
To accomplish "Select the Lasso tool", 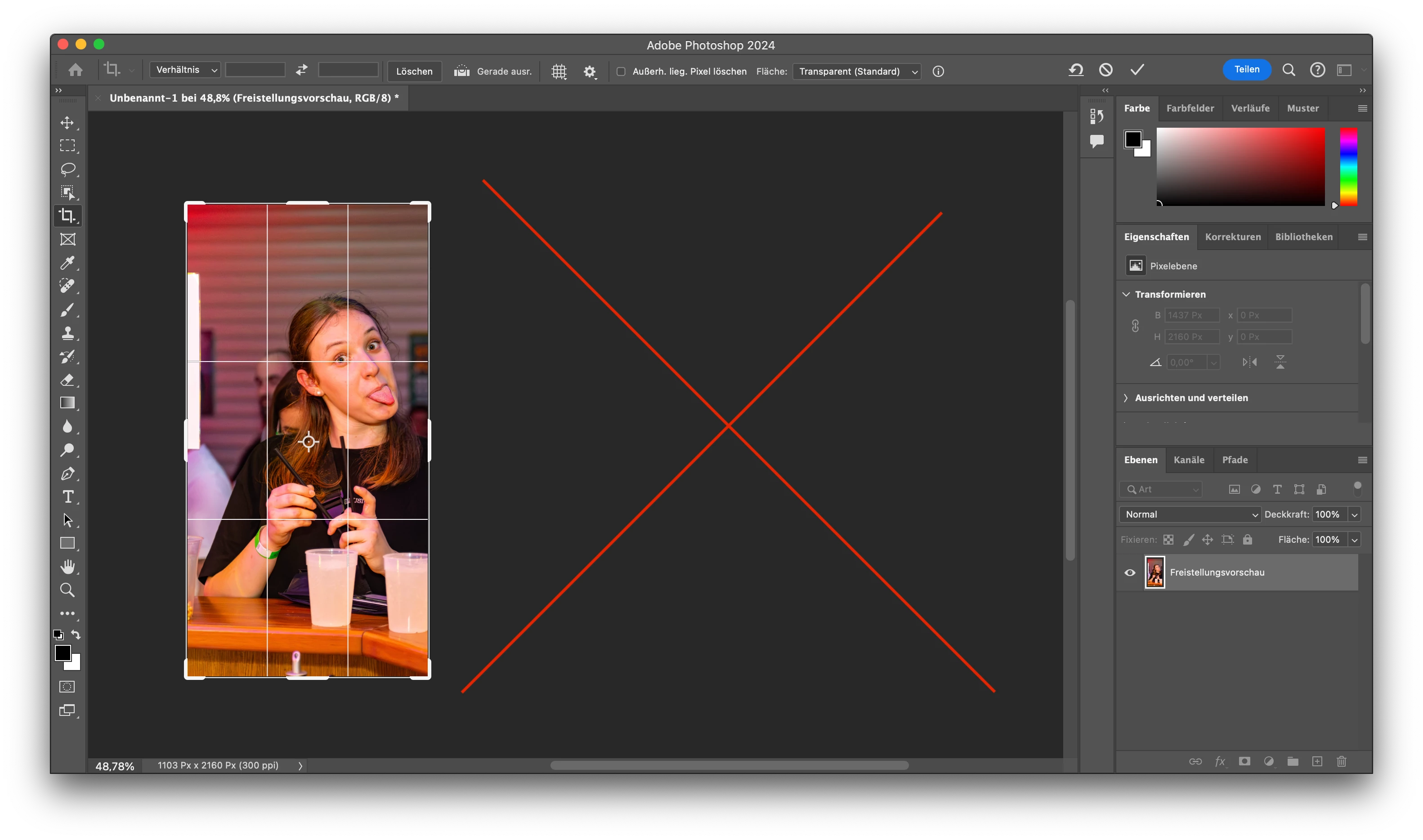I will (68, 169).
